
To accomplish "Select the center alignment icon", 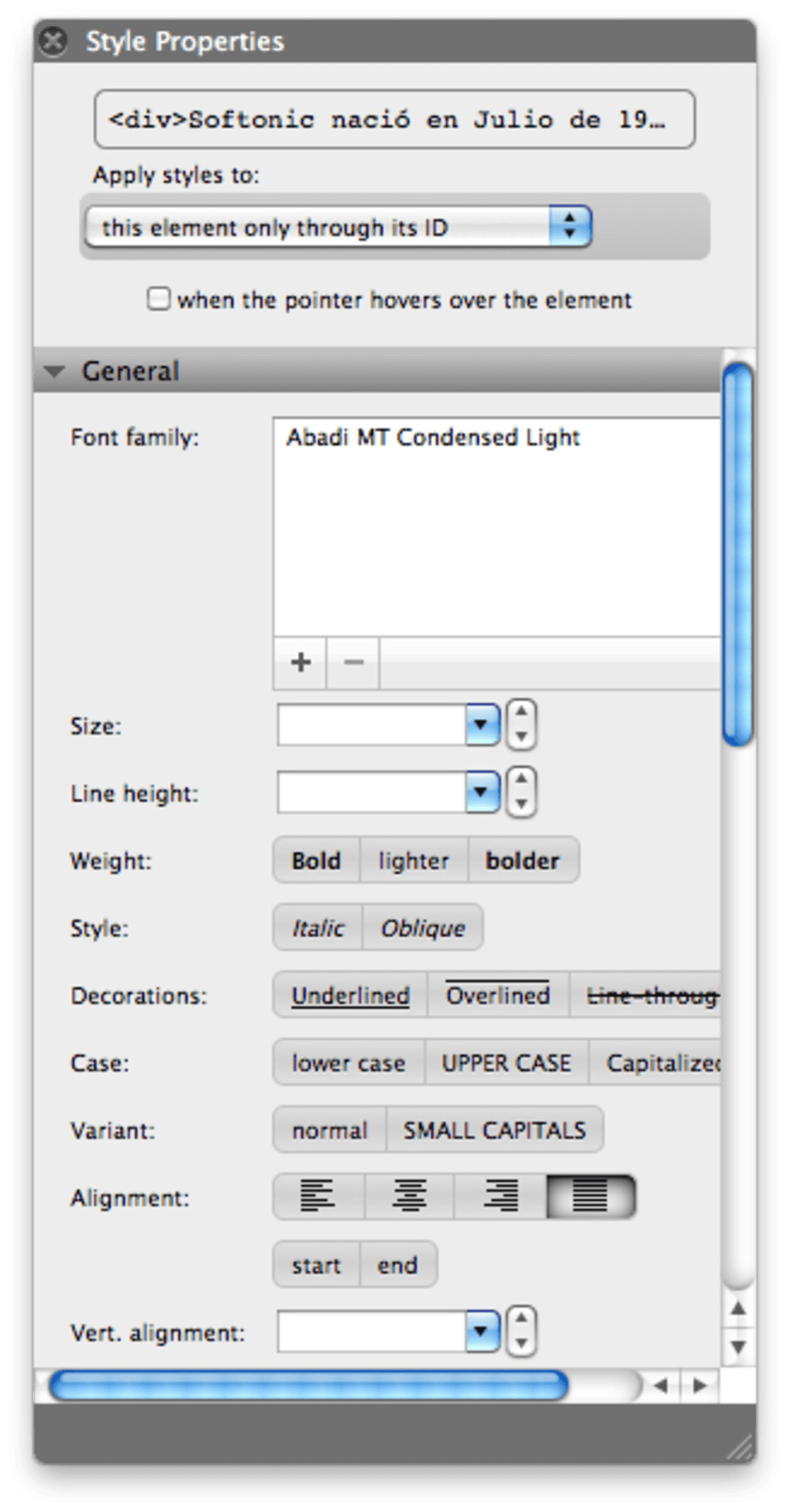I will click(x=409, y=1196).
